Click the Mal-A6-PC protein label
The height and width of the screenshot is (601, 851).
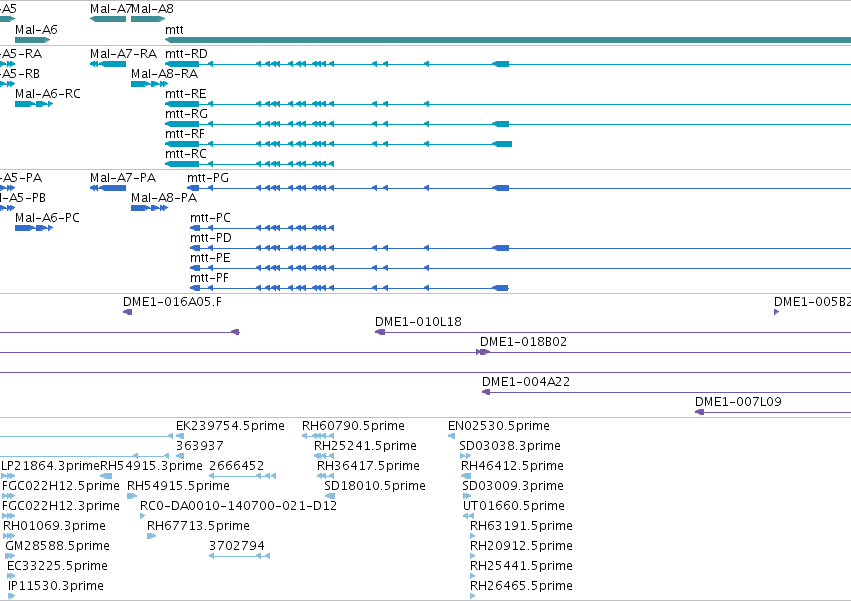(47, 218)
